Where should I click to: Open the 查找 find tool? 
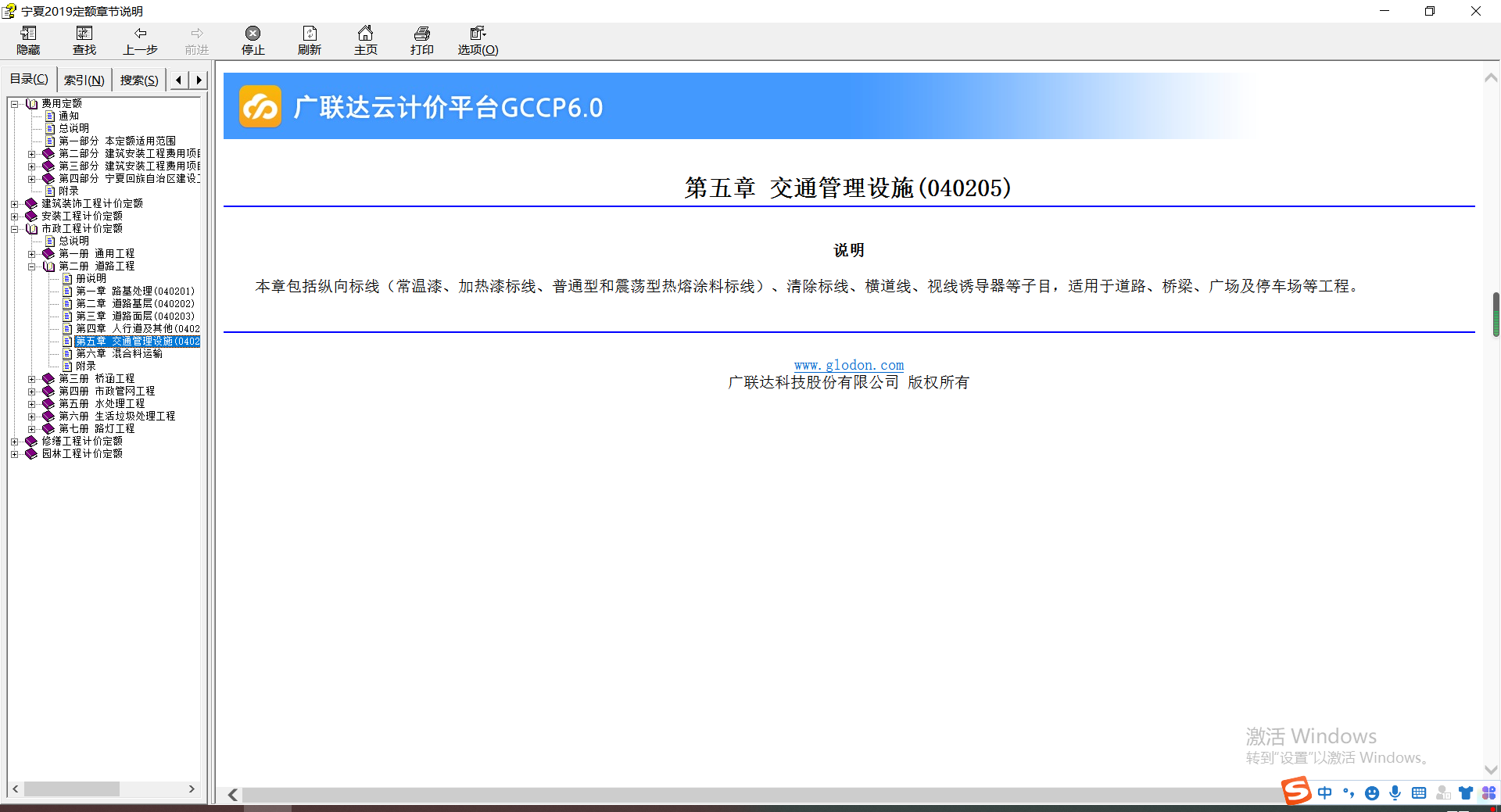click(84, 41)
